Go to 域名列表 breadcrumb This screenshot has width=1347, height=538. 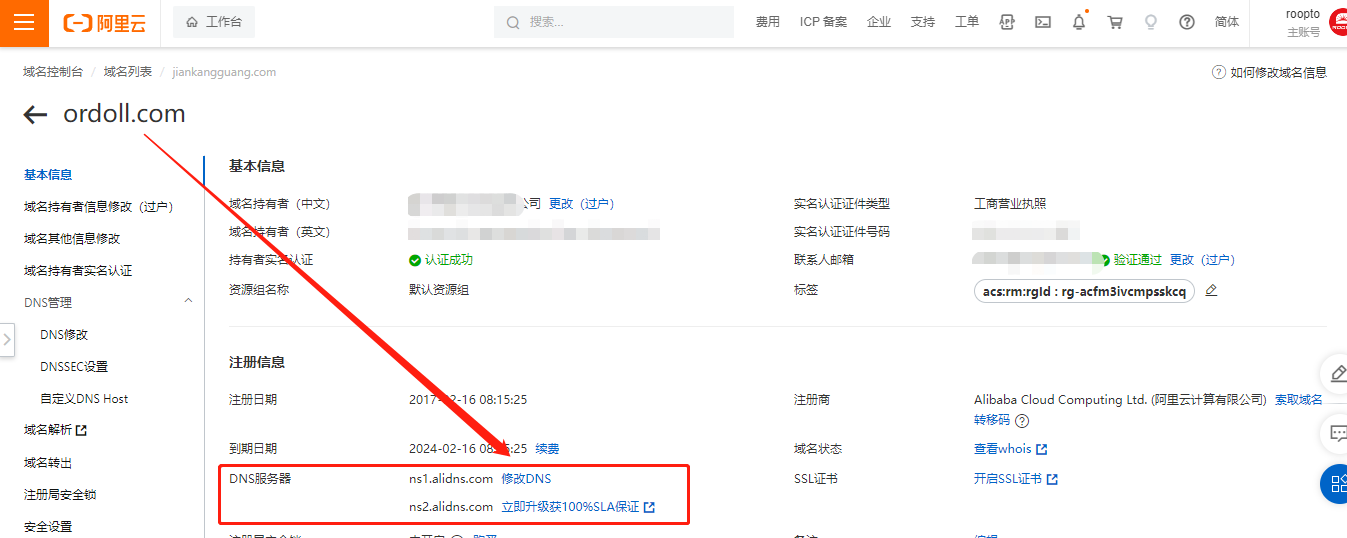(x=128, y=72)
